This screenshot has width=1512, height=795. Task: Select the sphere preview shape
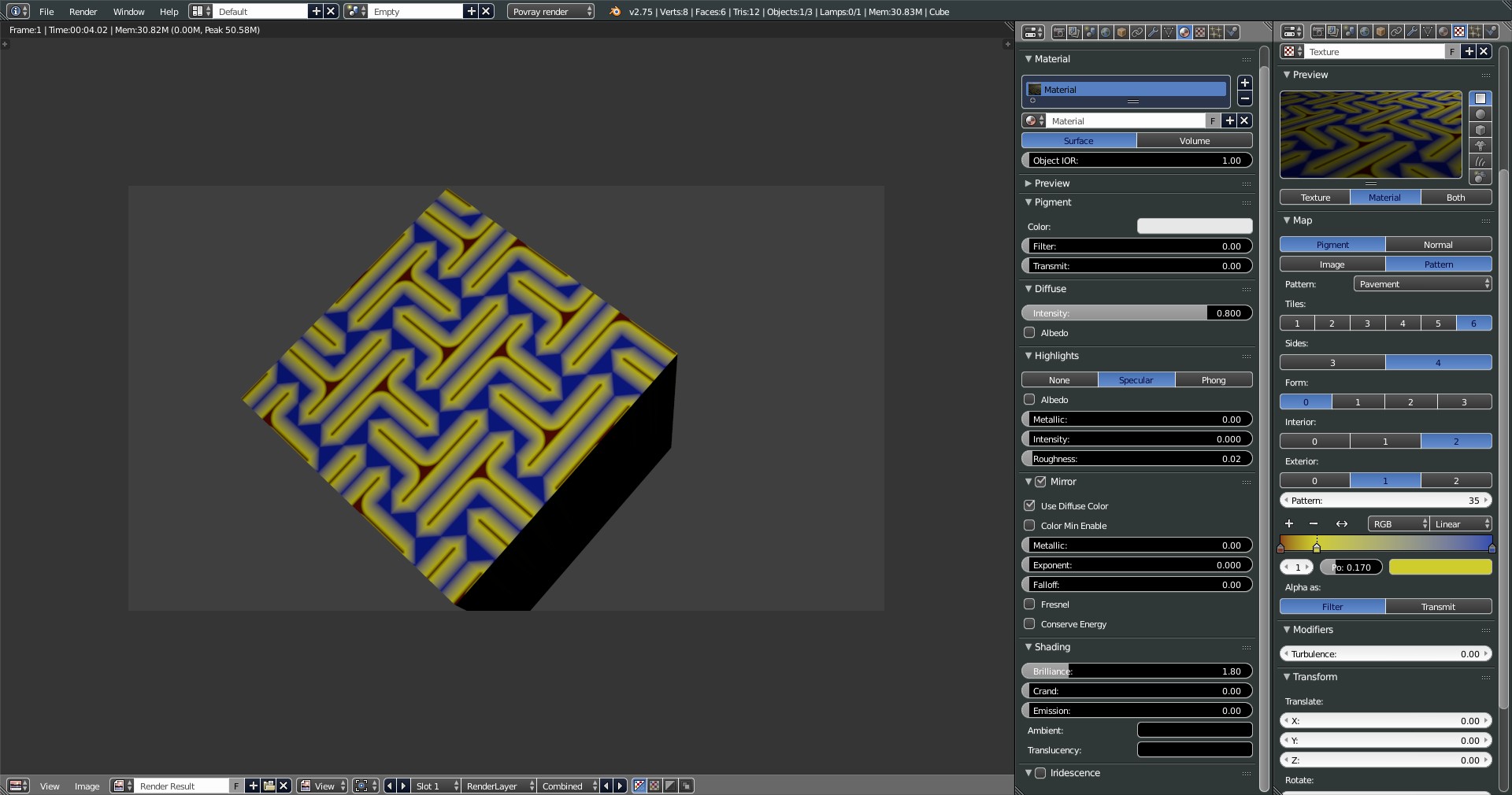click(1480, 115)
